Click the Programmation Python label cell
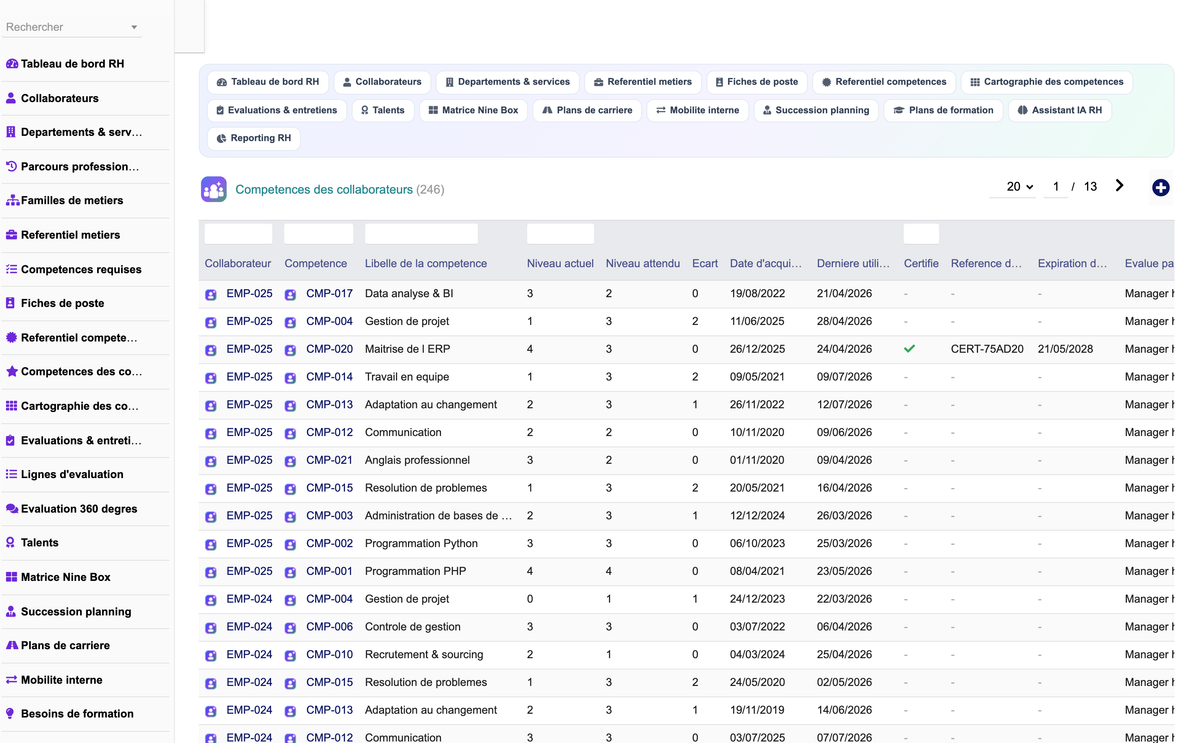The width and height of the screenshot is (1200, 743). click(421, 544)
